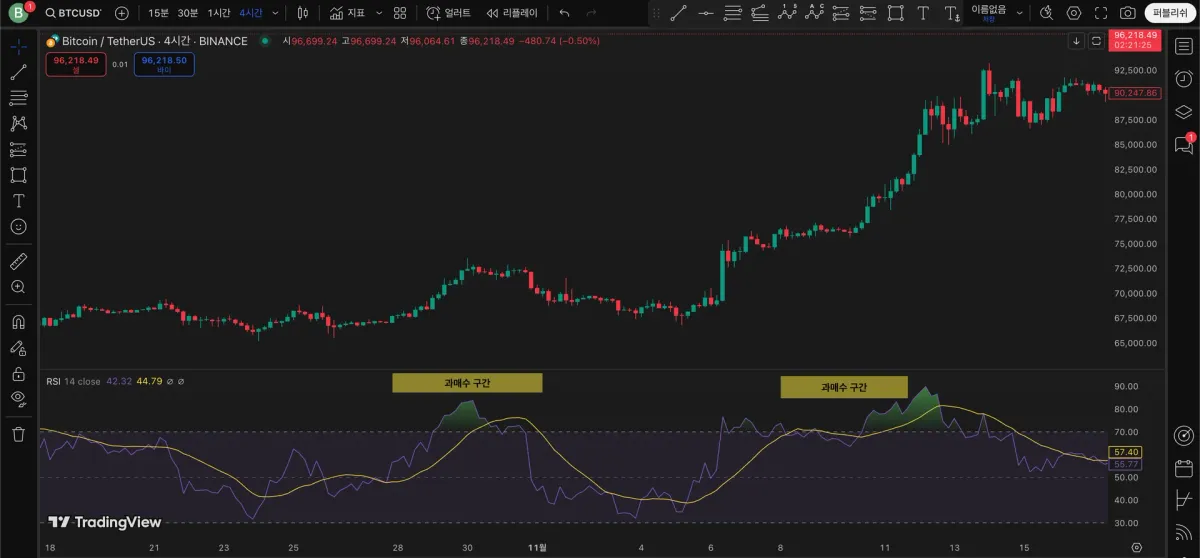Open the 지표 indicators dialog
1200x558 pixels.
click(x=348, y=14)
